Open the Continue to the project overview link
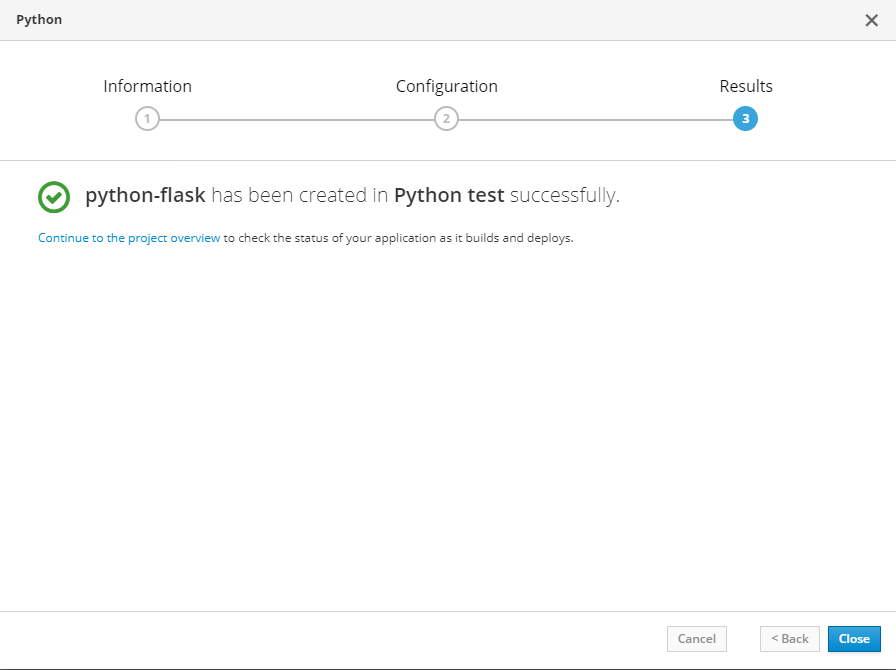896x670 pixels. [129, 239]
